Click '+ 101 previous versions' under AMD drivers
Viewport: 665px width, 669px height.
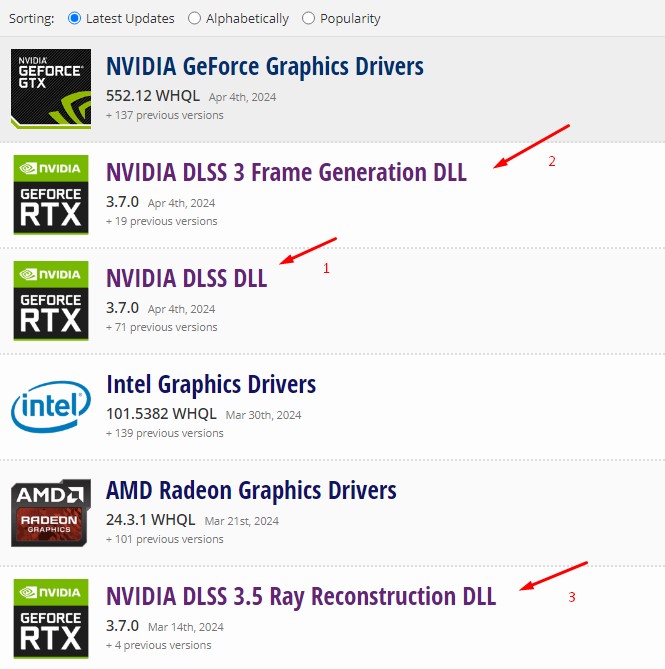pyautogui.click(x=165, y=539)
